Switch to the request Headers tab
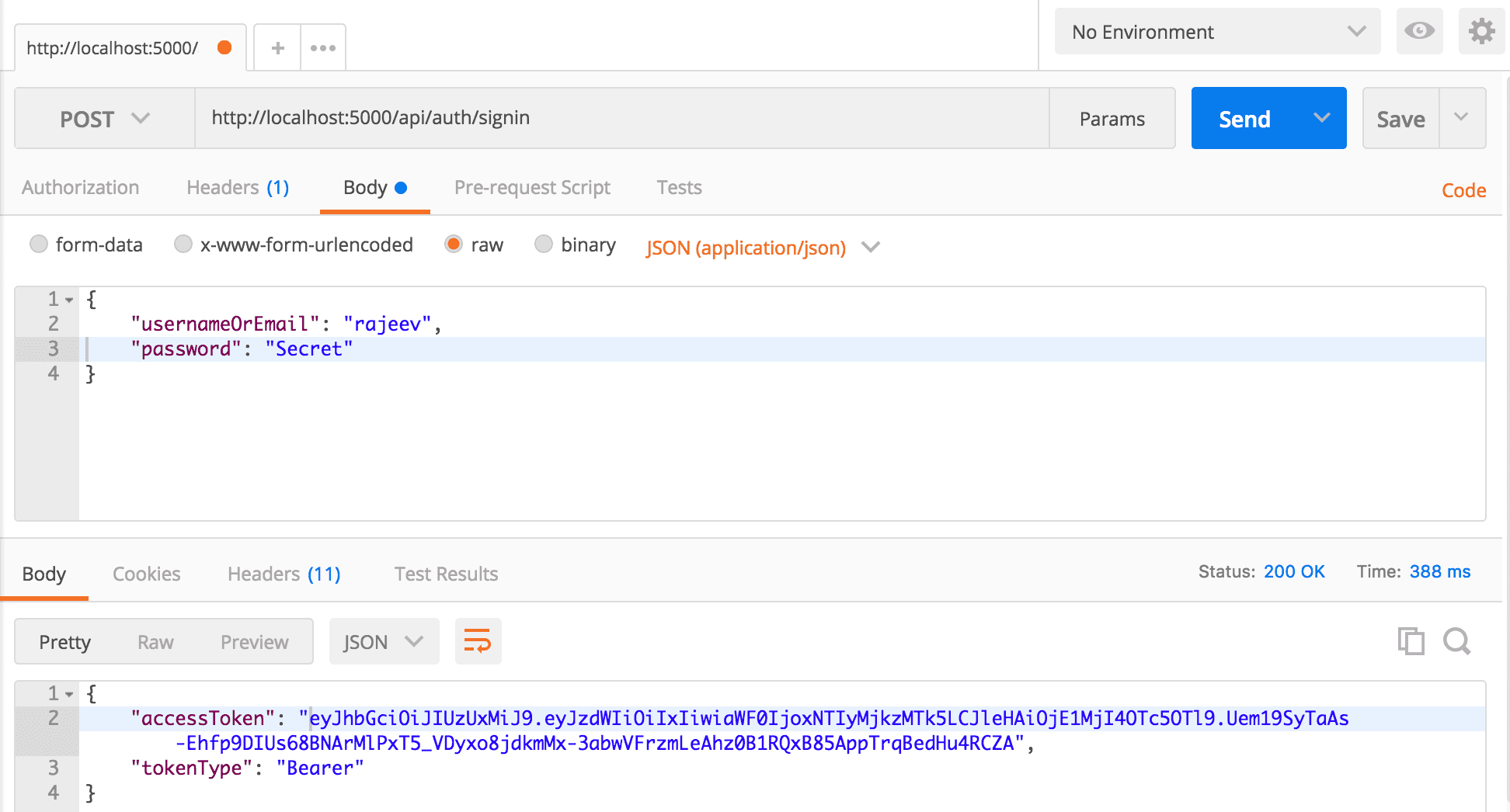1510x812 pixels. [x=237, y=188]
